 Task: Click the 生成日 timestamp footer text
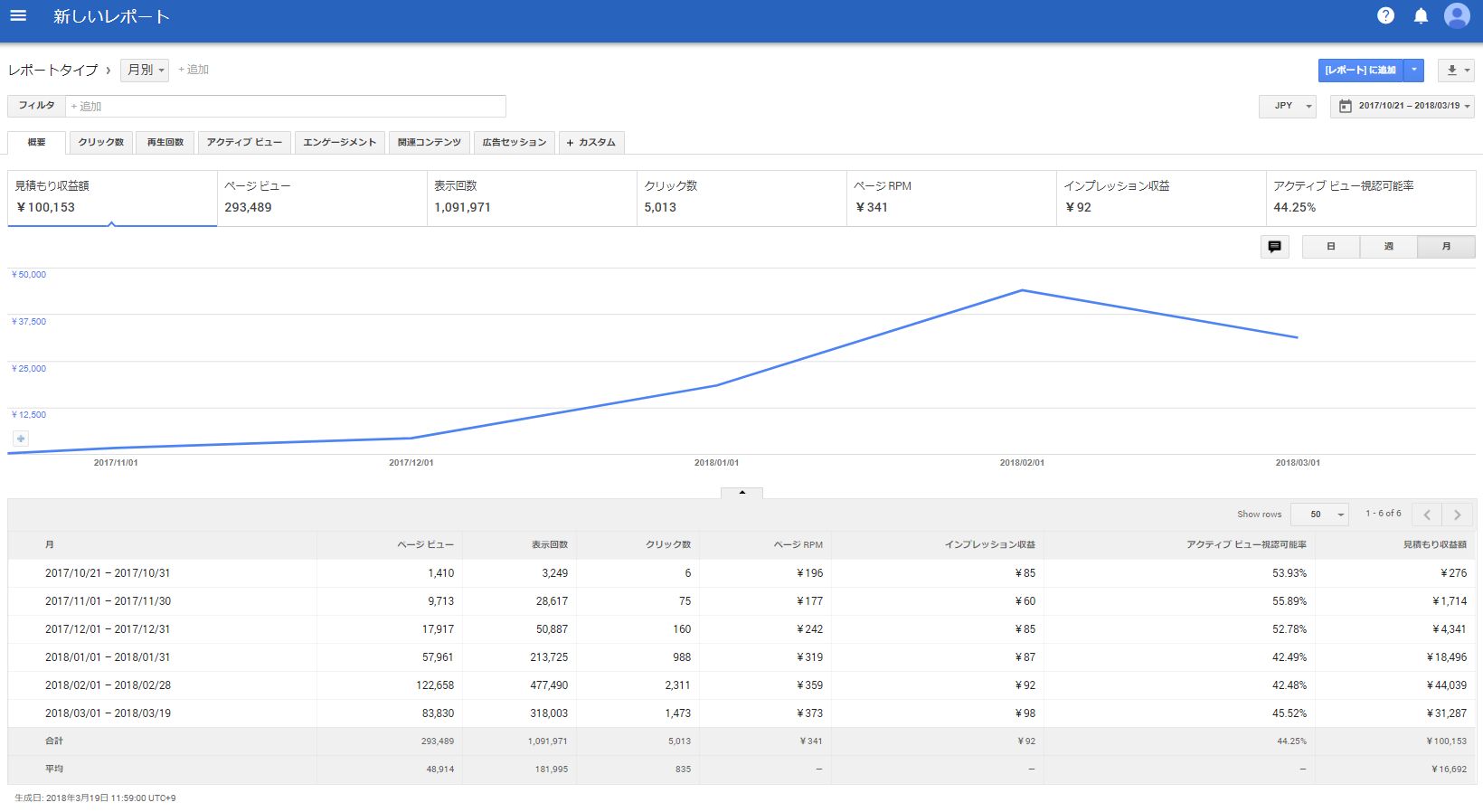pyautogui.click(x=95, y=798)
